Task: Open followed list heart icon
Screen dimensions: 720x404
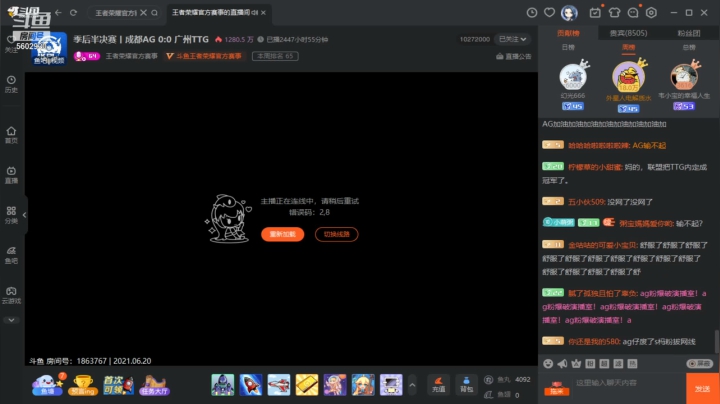Action: 549,13
